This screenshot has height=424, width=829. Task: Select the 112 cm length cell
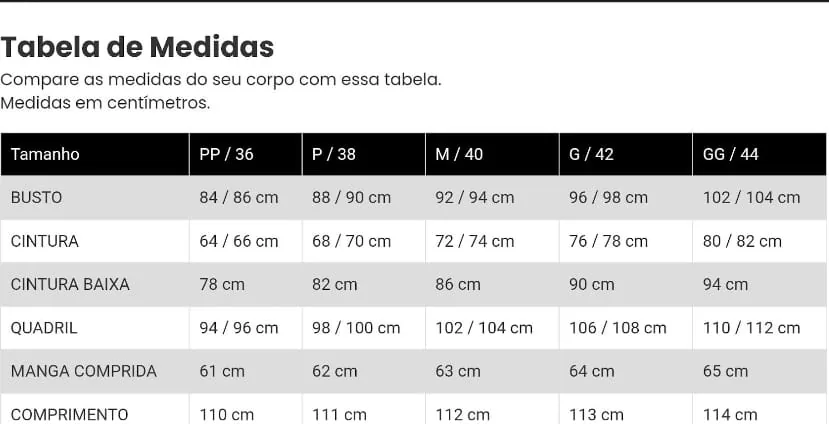[x=463, y=414]
